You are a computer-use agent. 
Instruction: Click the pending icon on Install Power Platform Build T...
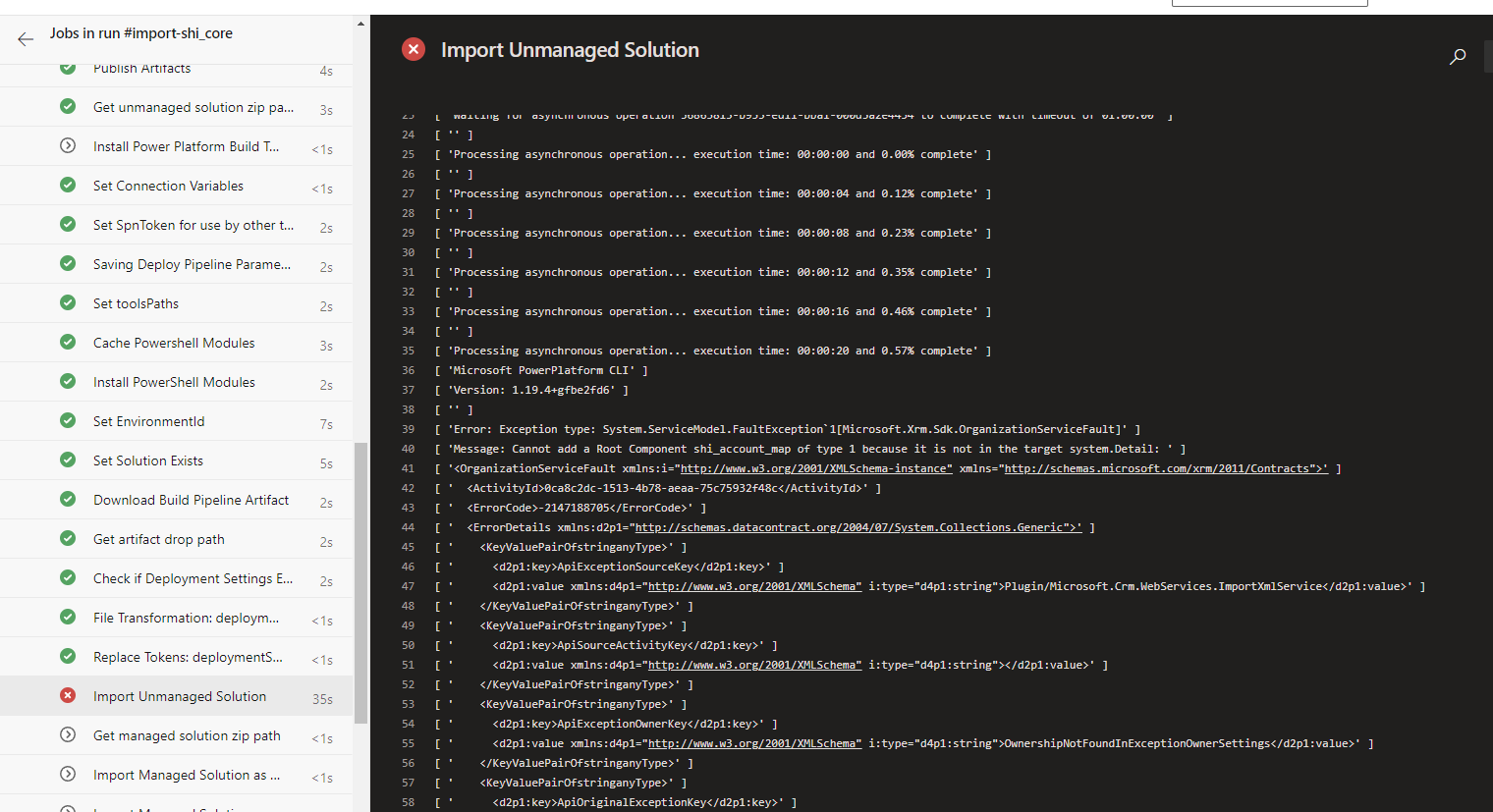pos(67,146)
